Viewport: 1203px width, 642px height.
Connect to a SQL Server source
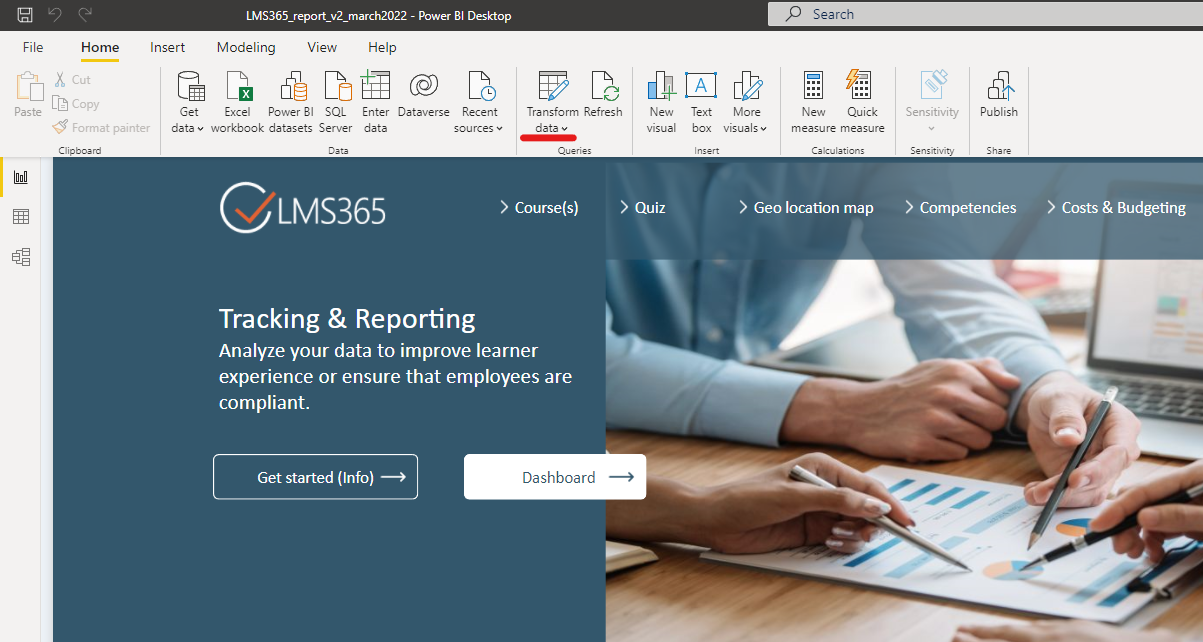click(x=335, y=102)
